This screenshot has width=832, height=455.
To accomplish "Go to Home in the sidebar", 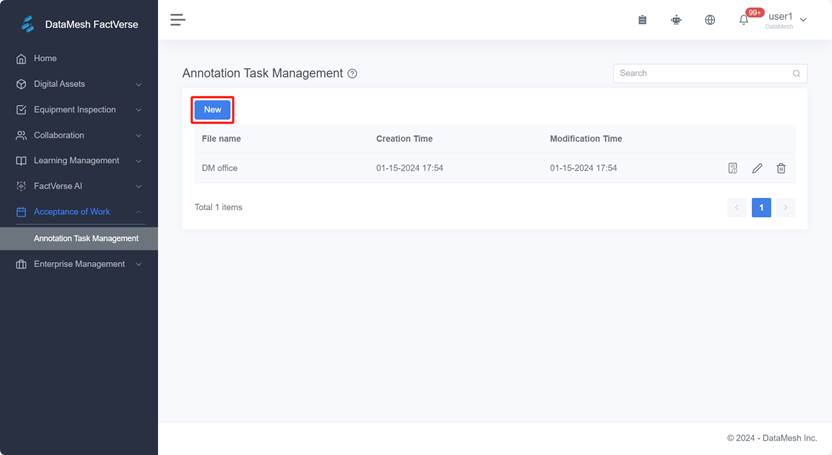I will (45, 59).
